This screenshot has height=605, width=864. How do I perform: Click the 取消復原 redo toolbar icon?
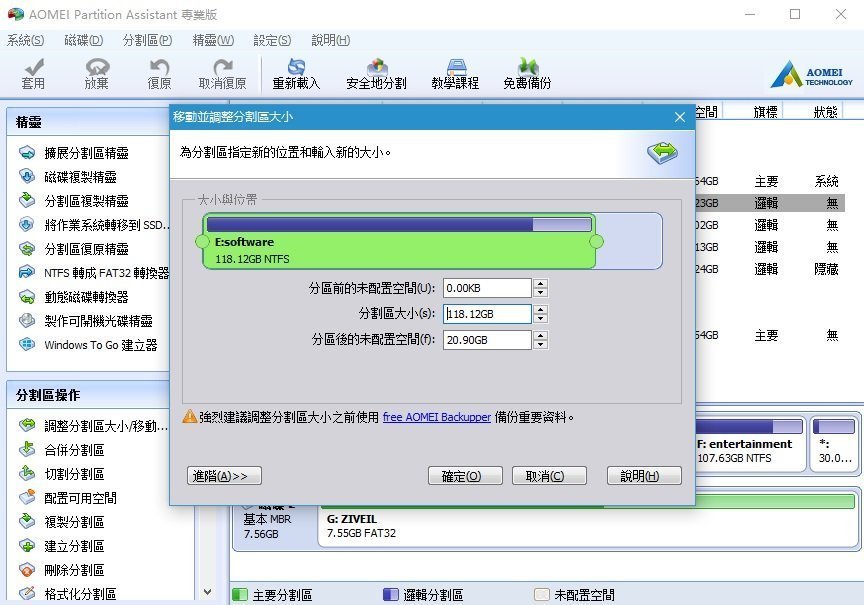click(x=223, y=67)
